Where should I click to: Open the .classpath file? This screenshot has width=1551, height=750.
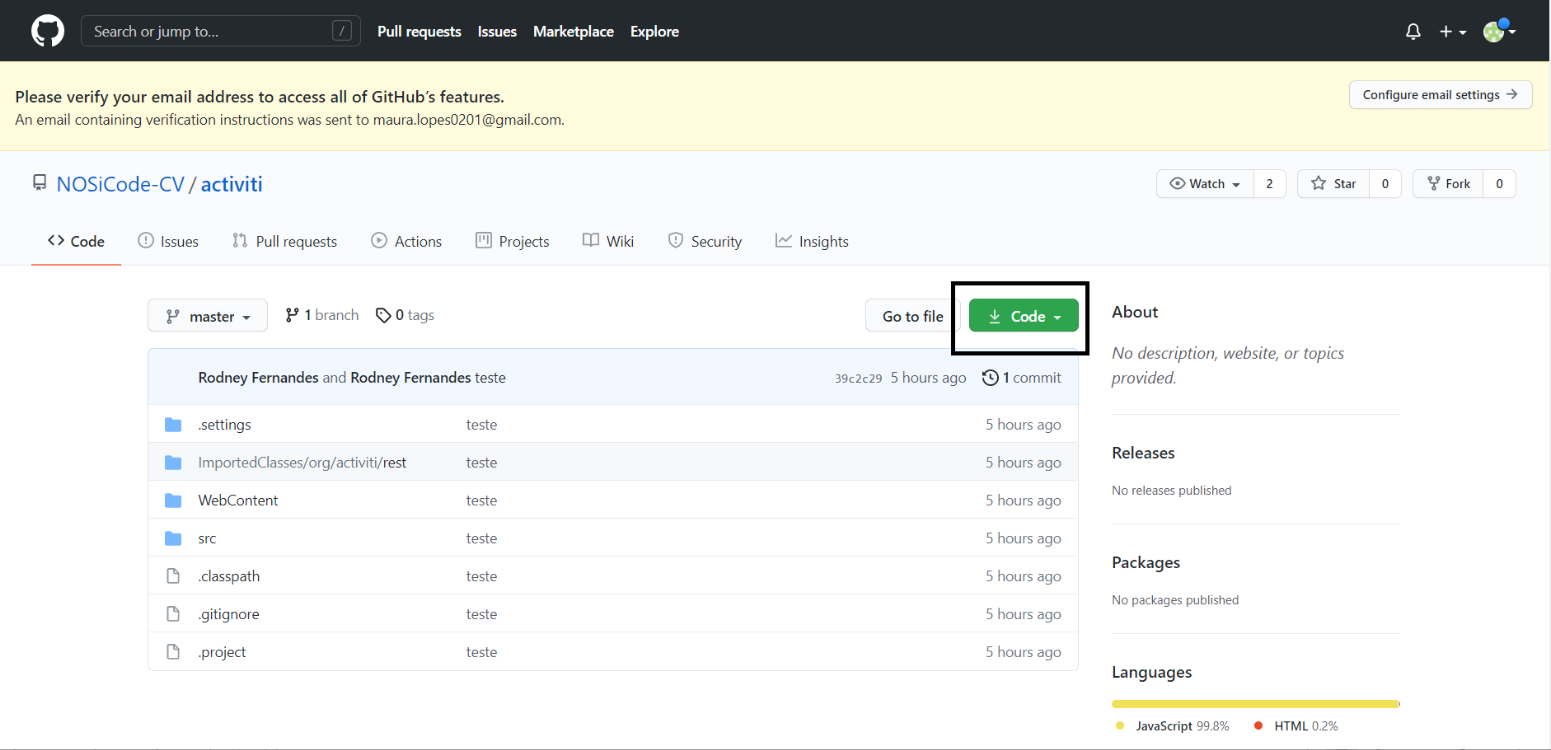point(229,577)
